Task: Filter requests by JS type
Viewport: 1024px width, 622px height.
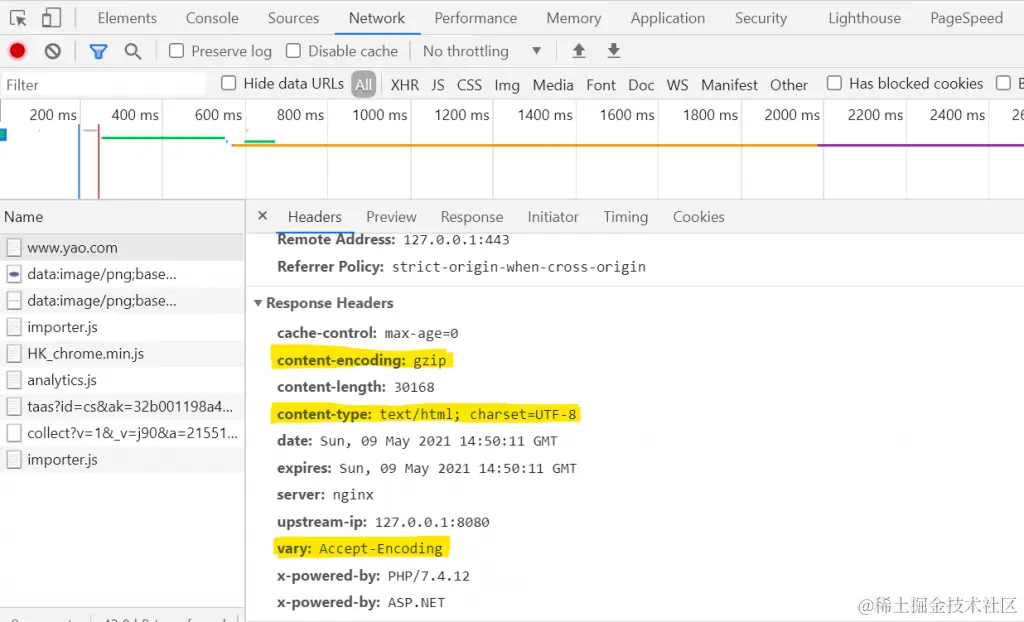Action: click(438, 85)
